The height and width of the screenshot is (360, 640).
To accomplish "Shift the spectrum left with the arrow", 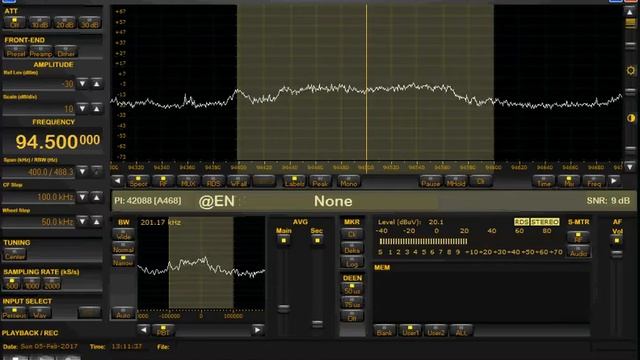I will [118, 181].
